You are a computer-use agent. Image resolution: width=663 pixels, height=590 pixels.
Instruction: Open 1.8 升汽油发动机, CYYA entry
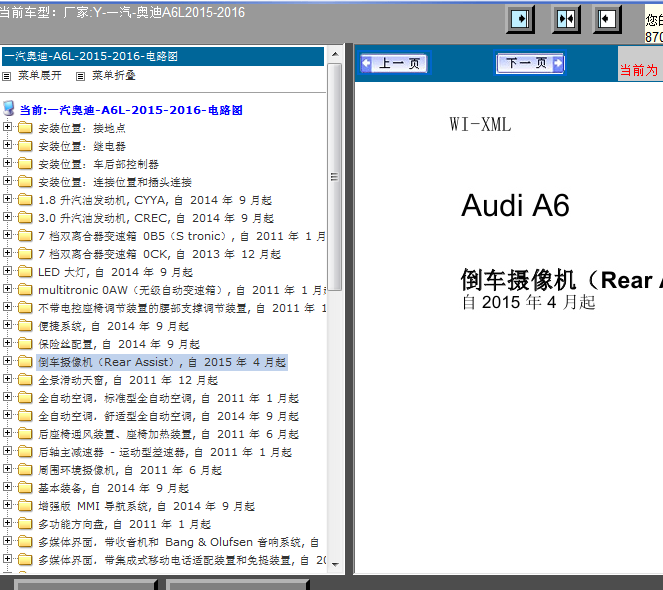click(155, 200)
